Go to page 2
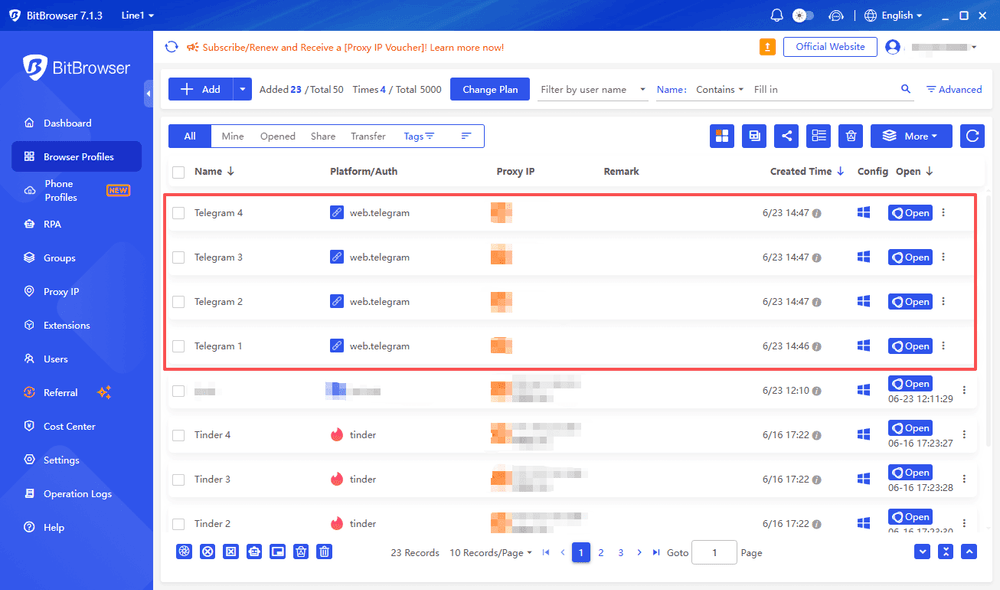1000x590 pixels. coord(601,552)
